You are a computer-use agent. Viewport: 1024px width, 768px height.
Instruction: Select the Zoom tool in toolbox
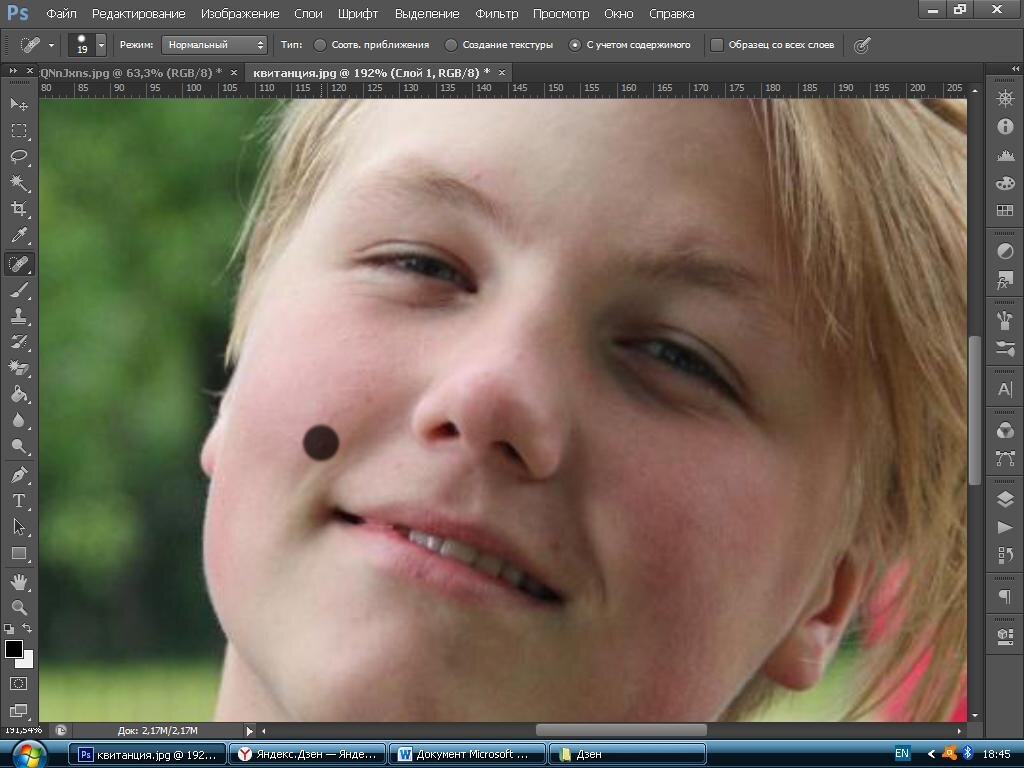pos(18,607)
